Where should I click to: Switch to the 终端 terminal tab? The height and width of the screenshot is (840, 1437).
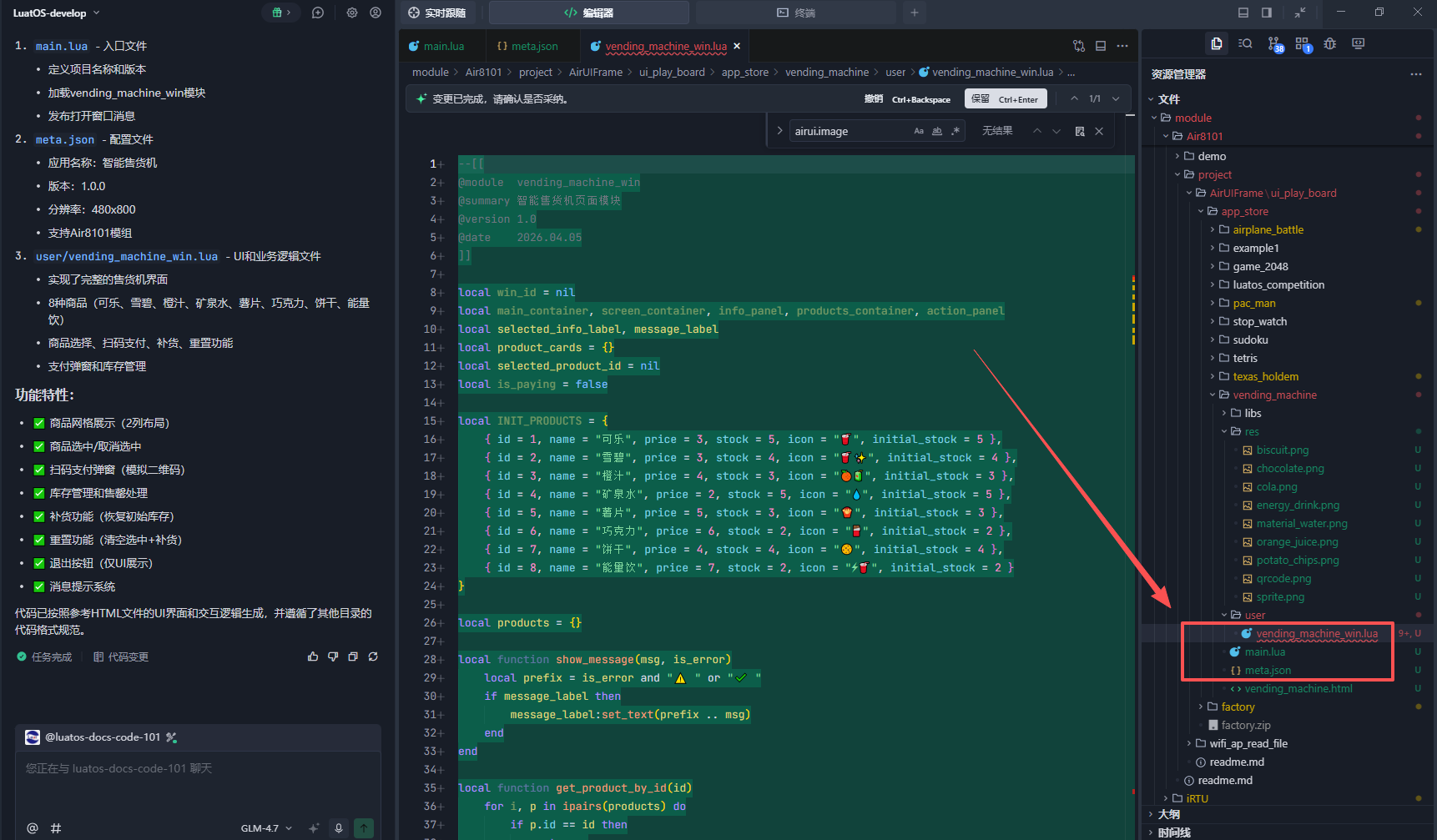coord(796,13)
